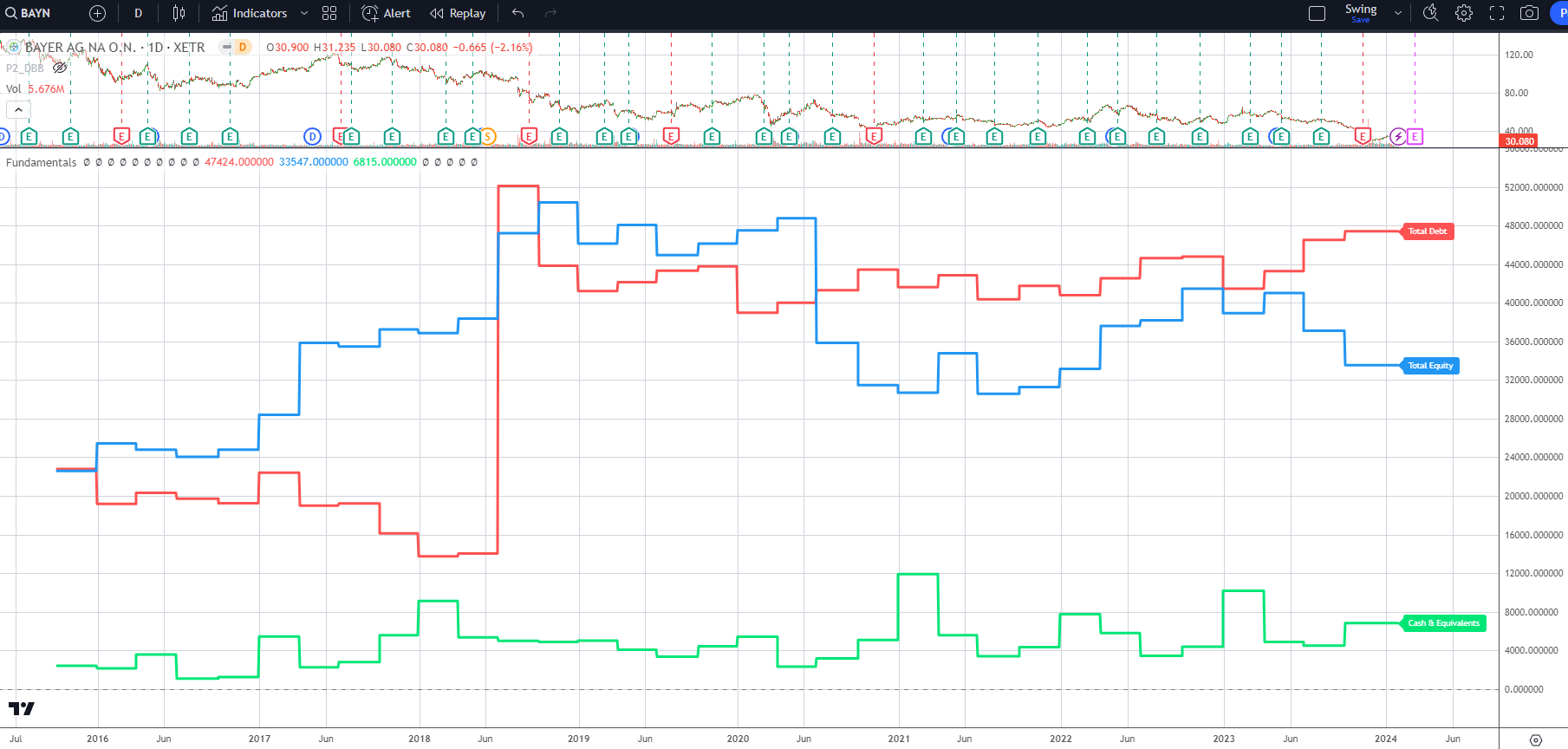This screenshot has width=1568, height=749.
Task: Click the green 6815.000000 legend value
Action: click(x=385, y=162)
